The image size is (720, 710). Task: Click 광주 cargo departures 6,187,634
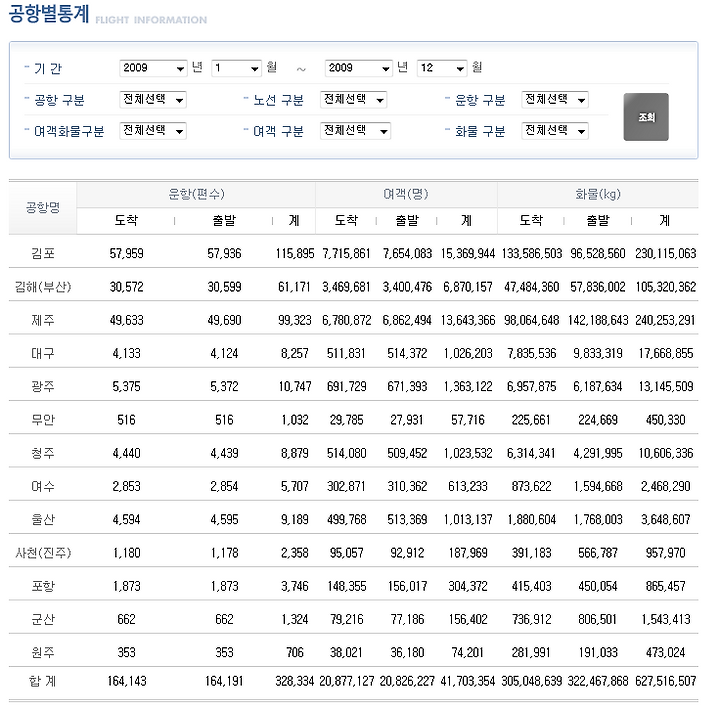pos(597,387)
